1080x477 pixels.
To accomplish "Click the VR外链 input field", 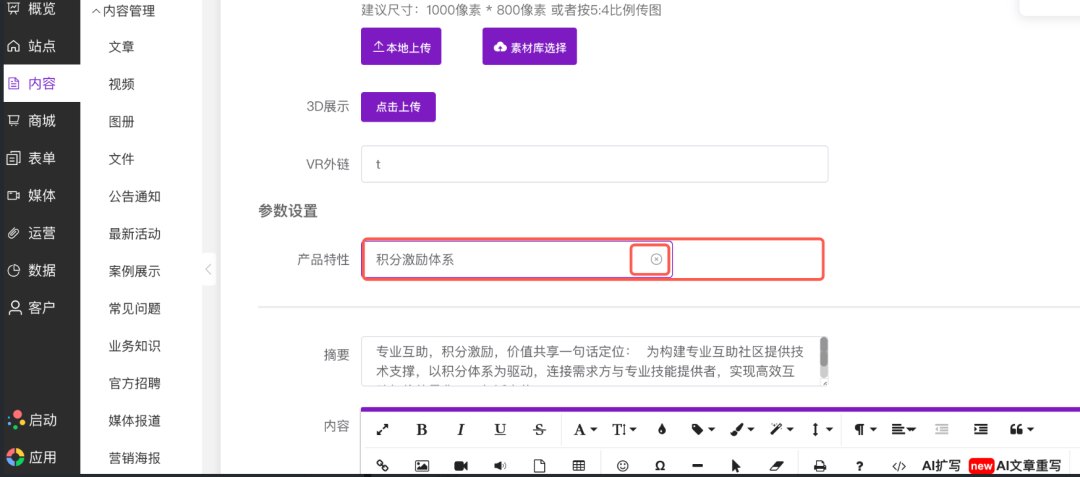I will tap(594, 164).
